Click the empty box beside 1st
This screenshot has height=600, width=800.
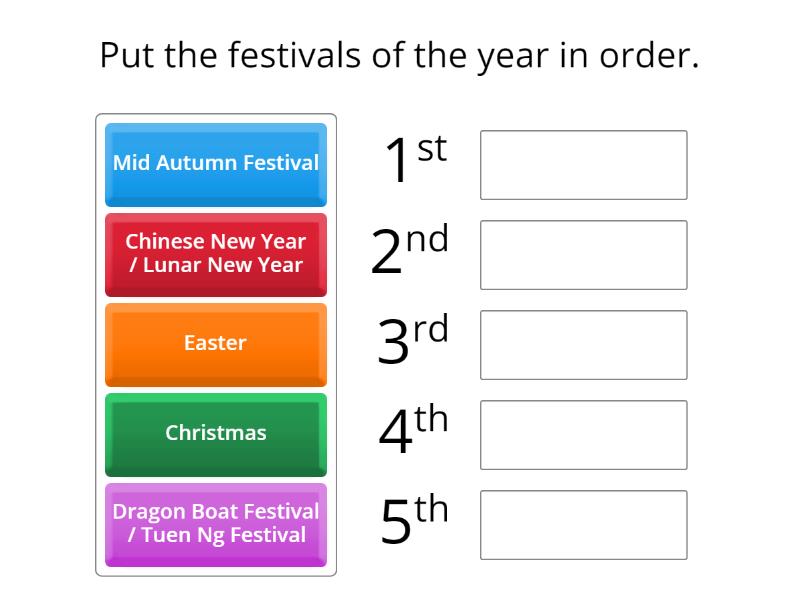(583, 165)
